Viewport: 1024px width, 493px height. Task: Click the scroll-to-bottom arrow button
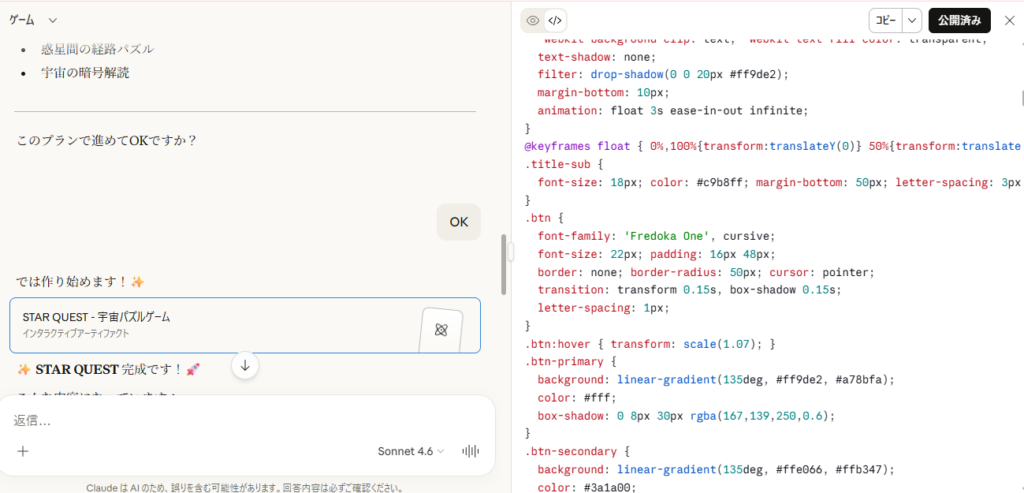pos(245,366)
